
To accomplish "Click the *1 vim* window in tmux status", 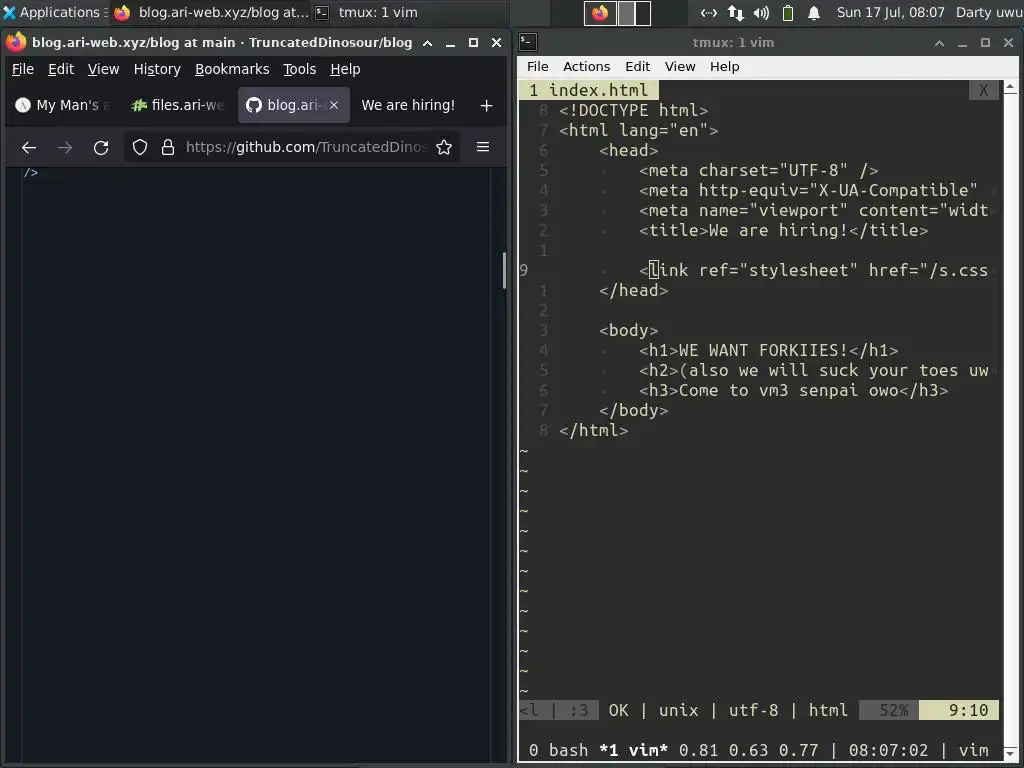I will click(x=633, y=750).
